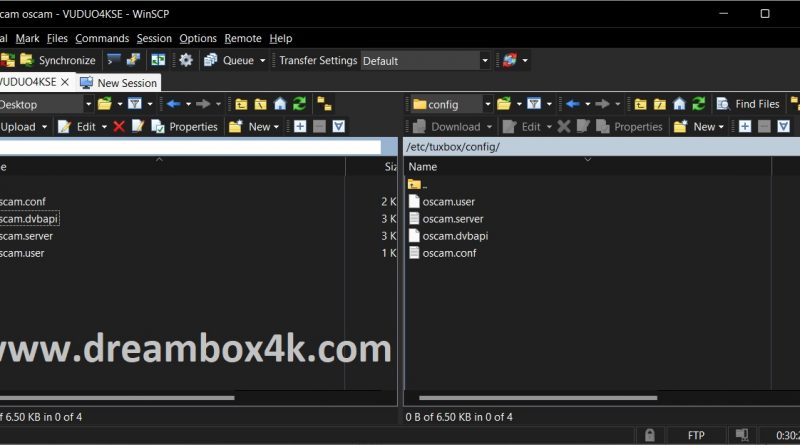This screenshot has width=800, height=445.
Task: Click remote invert selection icon
Action: [784, 127]
